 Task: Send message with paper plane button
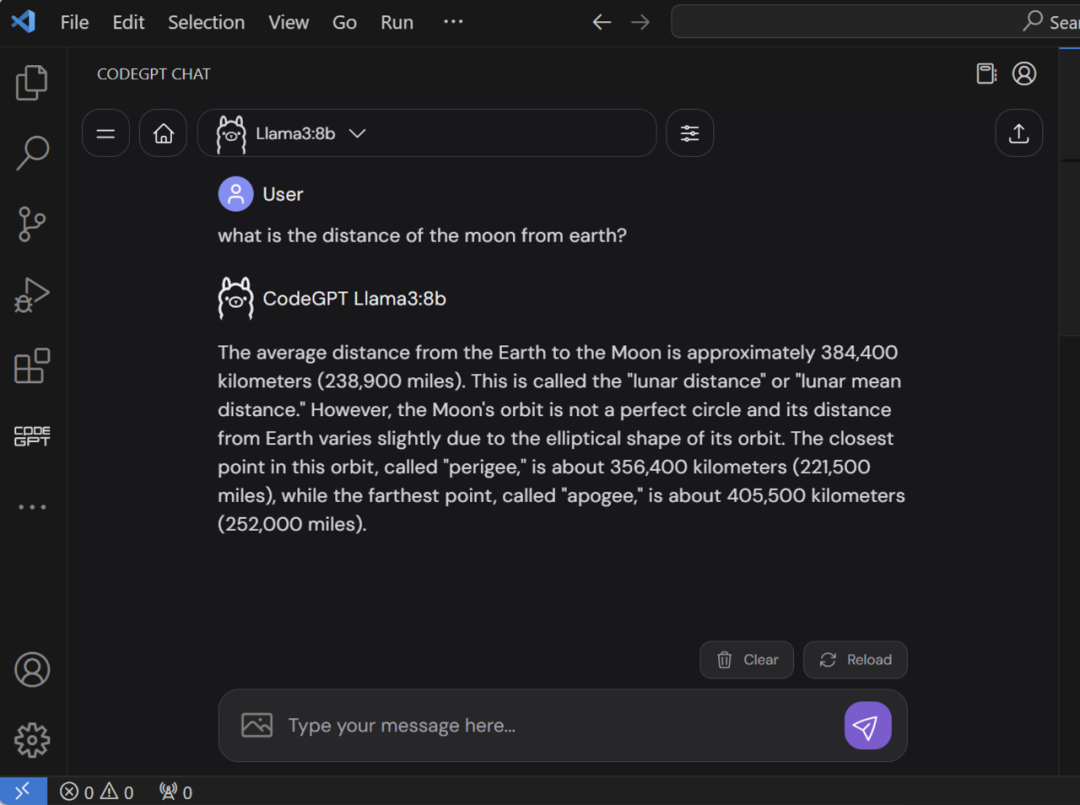[867, 725]
